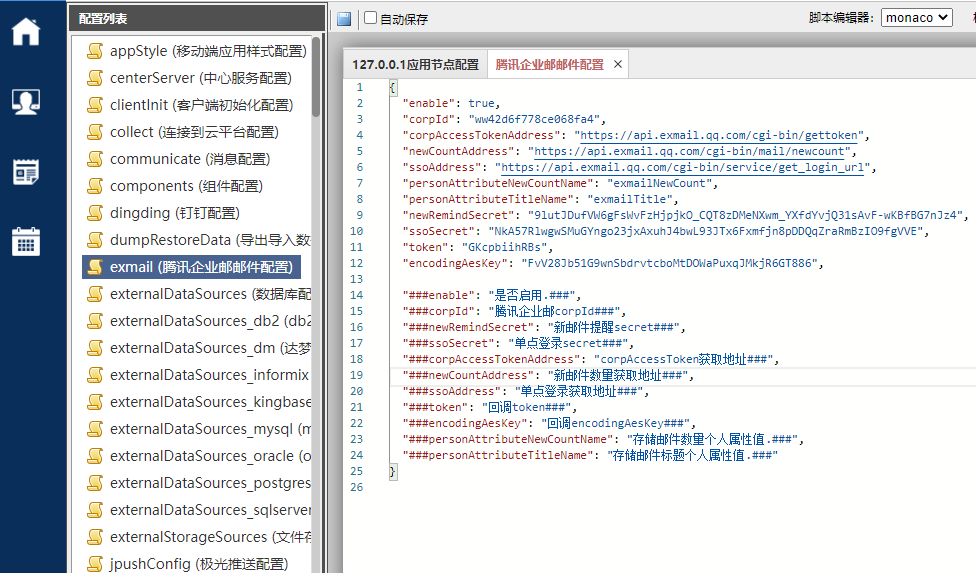This screenshot has height=573, width=976.
Task: Select the 腾讯企业邮邮件配置 tab
Action: 550,65
